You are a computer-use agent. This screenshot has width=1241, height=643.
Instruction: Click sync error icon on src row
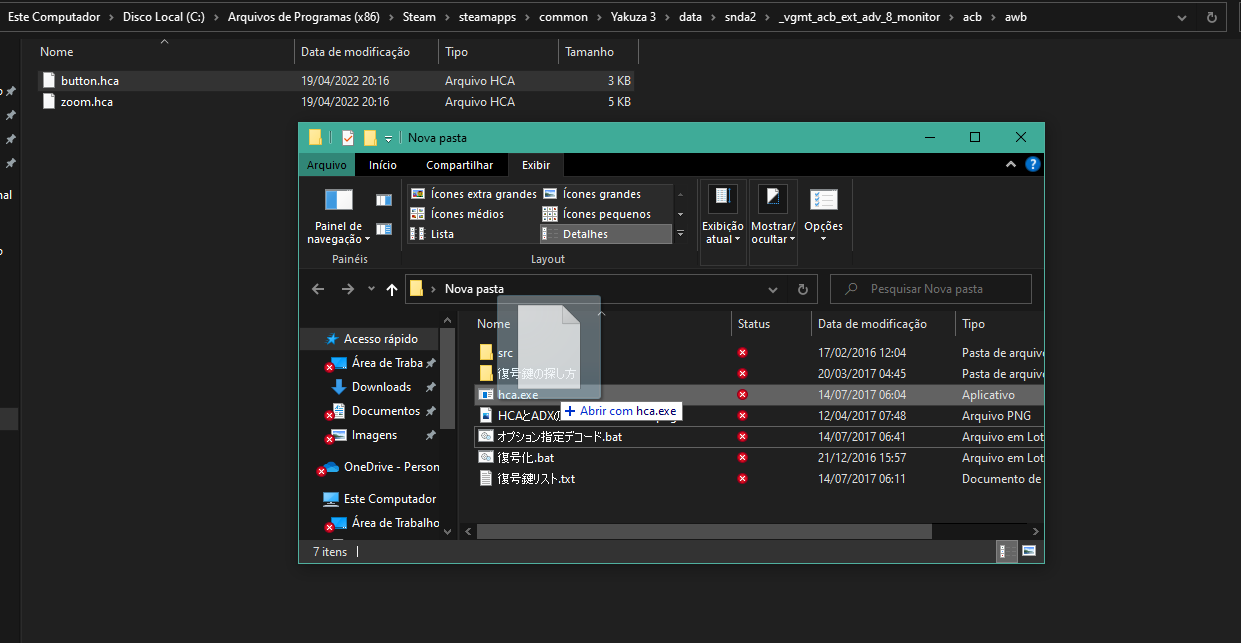743,352
